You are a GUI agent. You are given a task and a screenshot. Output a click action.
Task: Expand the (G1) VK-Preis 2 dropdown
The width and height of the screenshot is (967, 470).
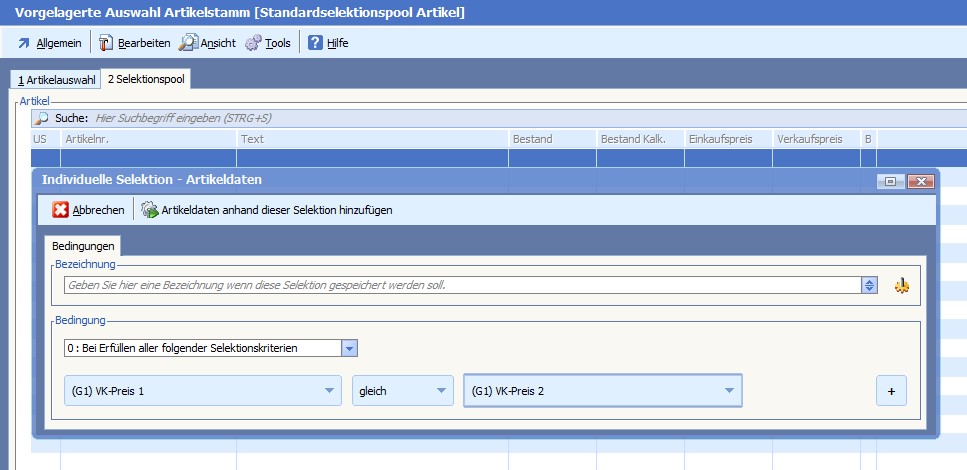click(x=729, y=391)
